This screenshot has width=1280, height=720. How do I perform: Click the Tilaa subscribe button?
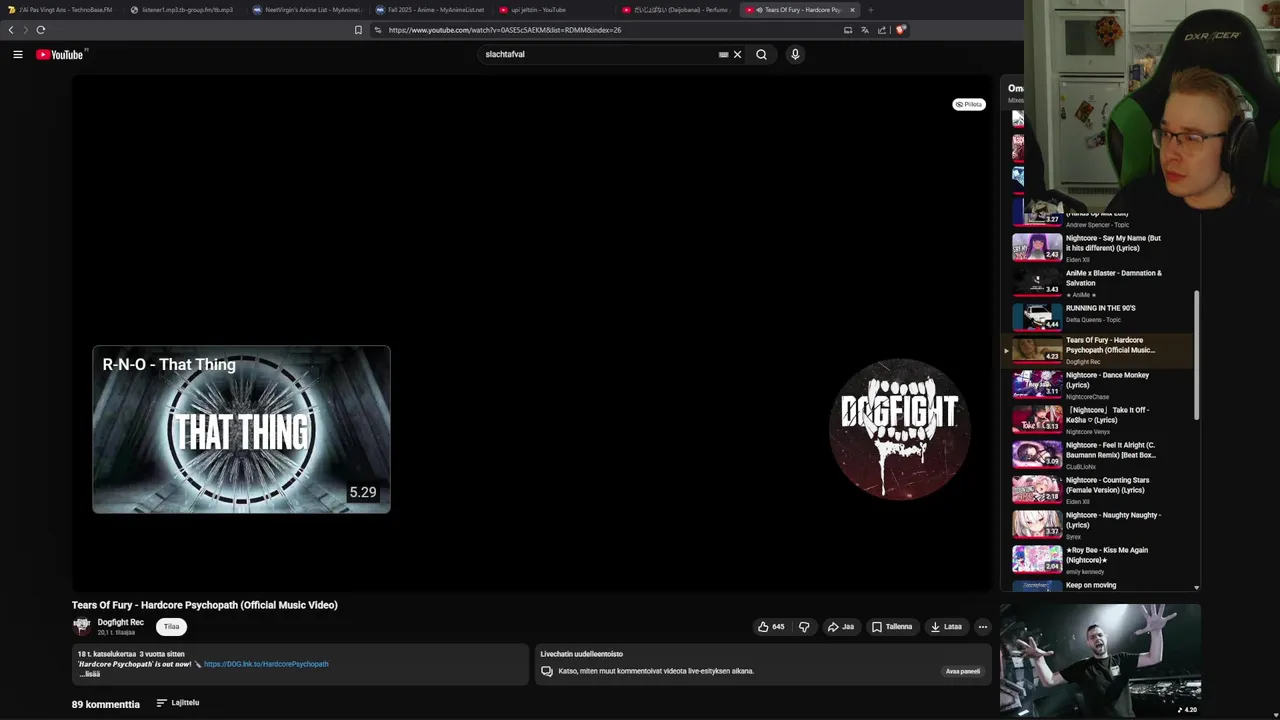click(x=172, y=627)
